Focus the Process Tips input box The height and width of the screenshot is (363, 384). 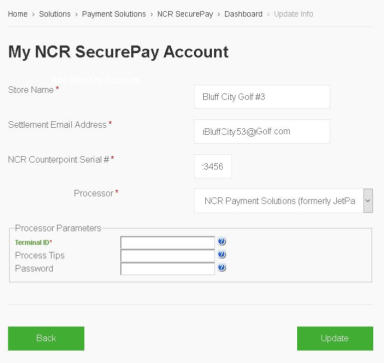pyautogui.click(x=167, y=255)
